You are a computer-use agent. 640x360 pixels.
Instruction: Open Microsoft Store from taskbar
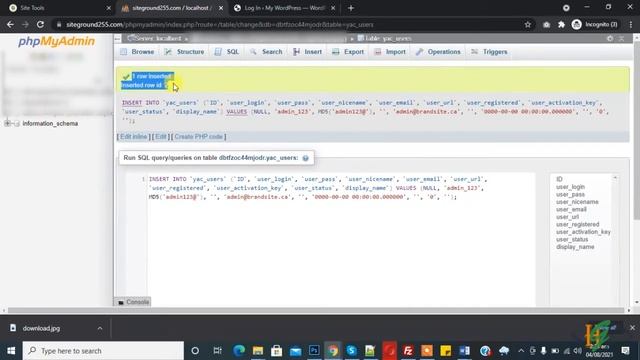point(277,351)
